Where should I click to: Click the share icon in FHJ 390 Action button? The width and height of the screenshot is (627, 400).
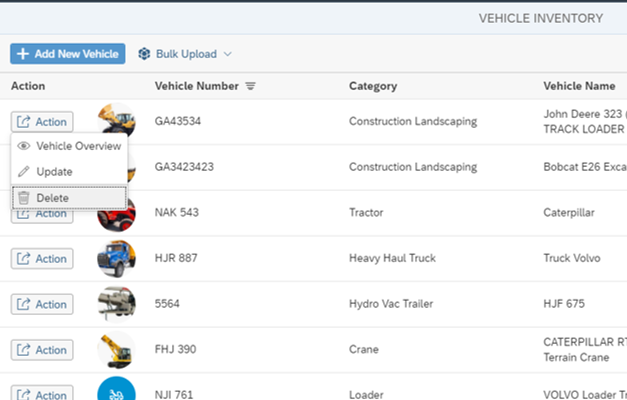pos(23,350)
